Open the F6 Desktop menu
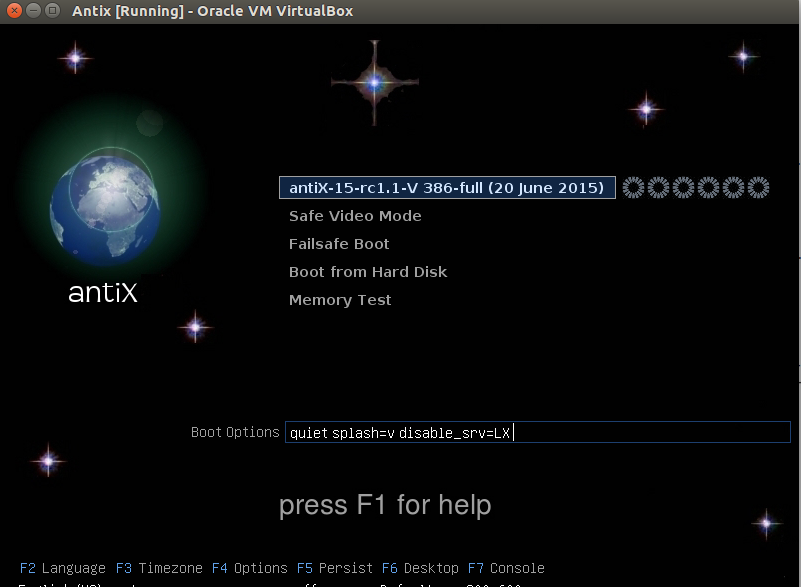Screen dimensions: 801x587 420,568
